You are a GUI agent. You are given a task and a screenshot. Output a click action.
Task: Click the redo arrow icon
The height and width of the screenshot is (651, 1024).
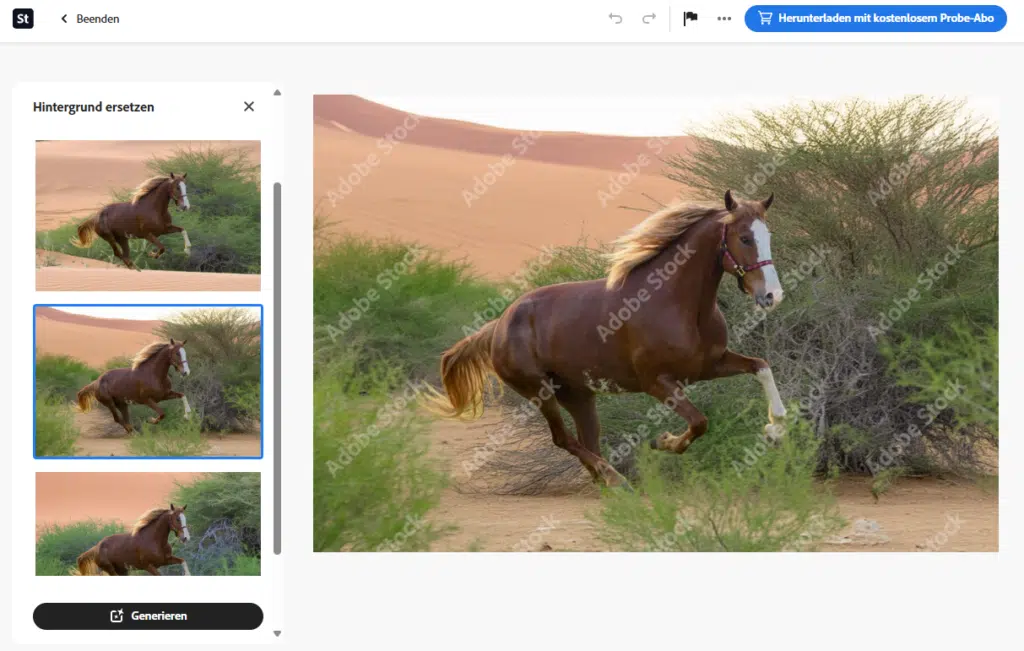click(x=648, y=18)
